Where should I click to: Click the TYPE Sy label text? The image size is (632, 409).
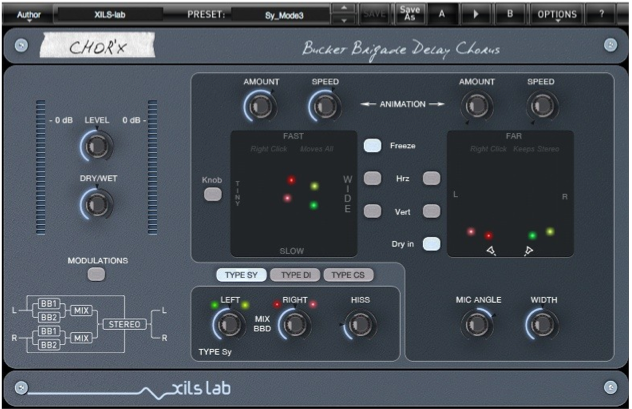click(215, 352)
